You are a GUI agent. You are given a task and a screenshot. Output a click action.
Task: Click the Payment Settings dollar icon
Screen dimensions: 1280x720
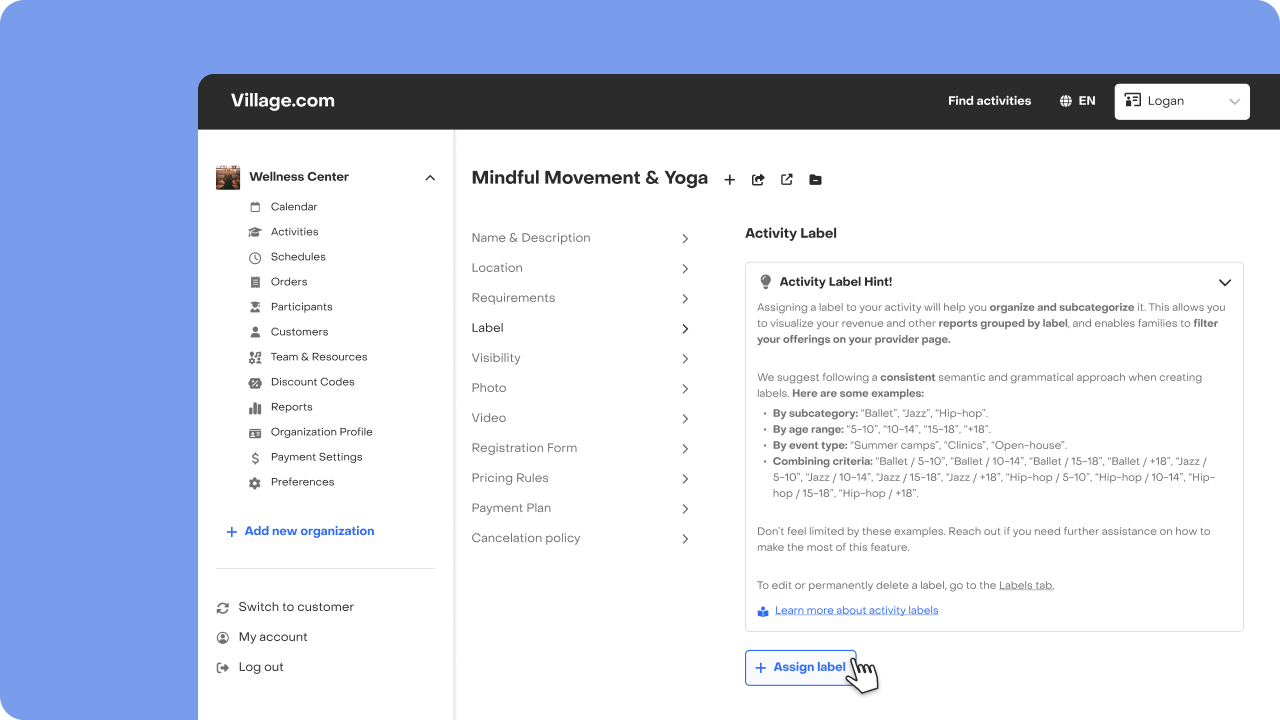click(255, 457)
